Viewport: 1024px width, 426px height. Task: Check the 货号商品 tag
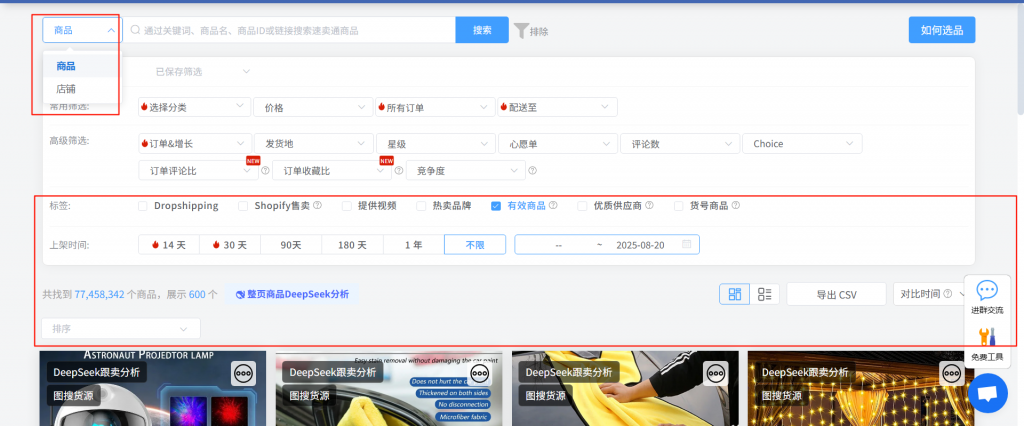[679, 206]
